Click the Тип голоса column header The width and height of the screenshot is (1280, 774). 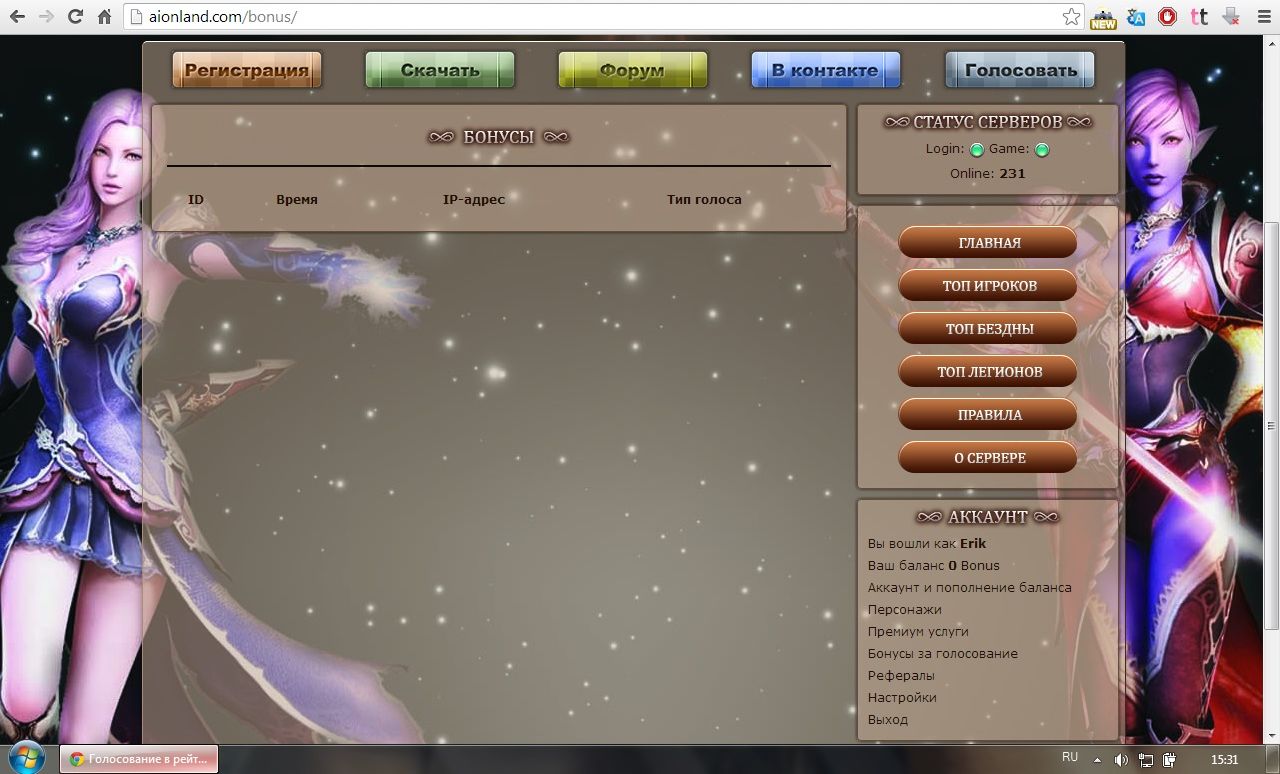point(705,199)
